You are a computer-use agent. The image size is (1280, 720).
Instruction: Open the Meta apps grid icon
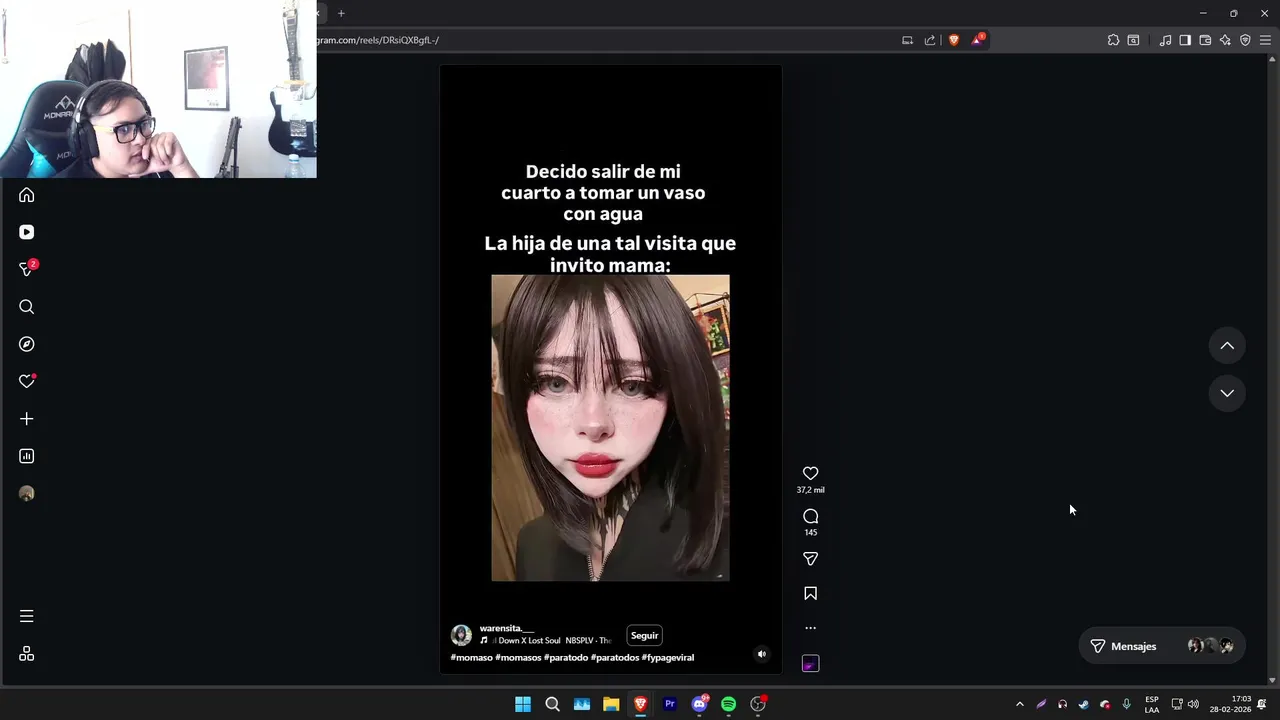[x=27, y=653]
